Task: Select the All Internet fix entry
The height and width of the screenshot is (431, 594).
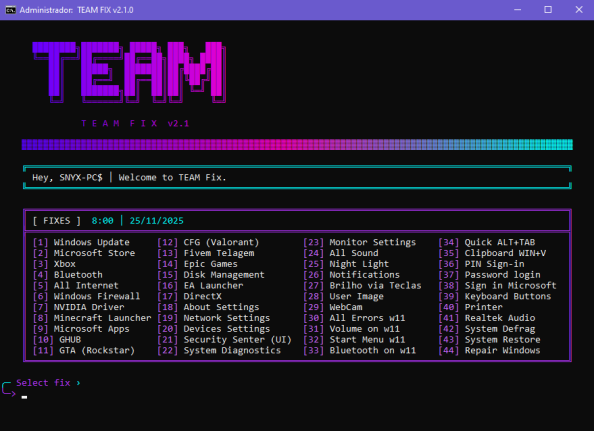Action: tap(75, 286)
